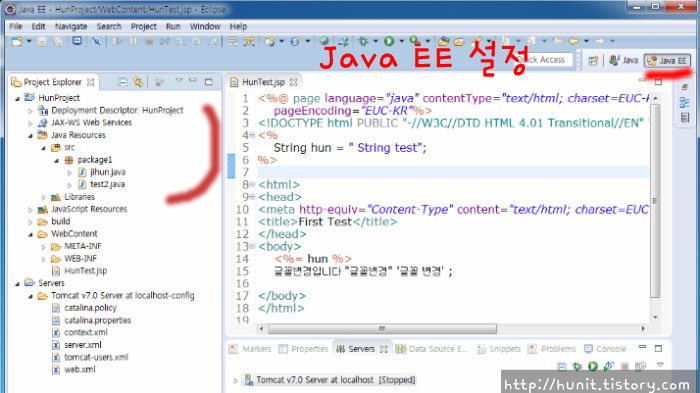The height and width of the screenshot is (393, 700).
Task: Click the Terminate debug icon
Action: click(149, 42)
